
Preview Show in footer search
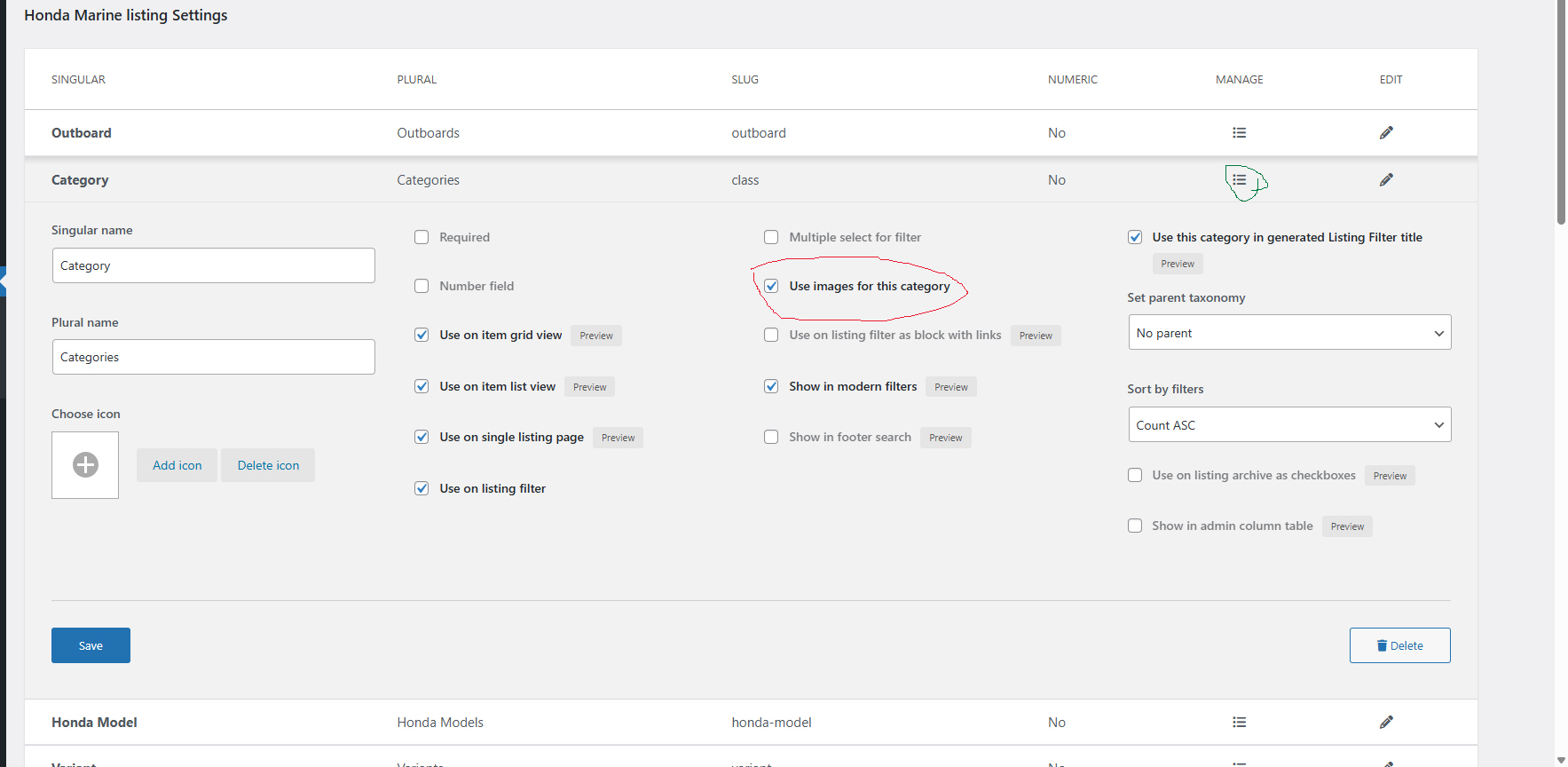coord(946,438)
